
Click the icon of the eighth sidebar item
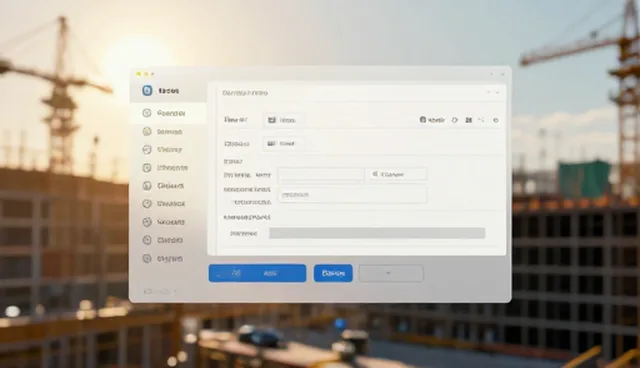point(147,240)
